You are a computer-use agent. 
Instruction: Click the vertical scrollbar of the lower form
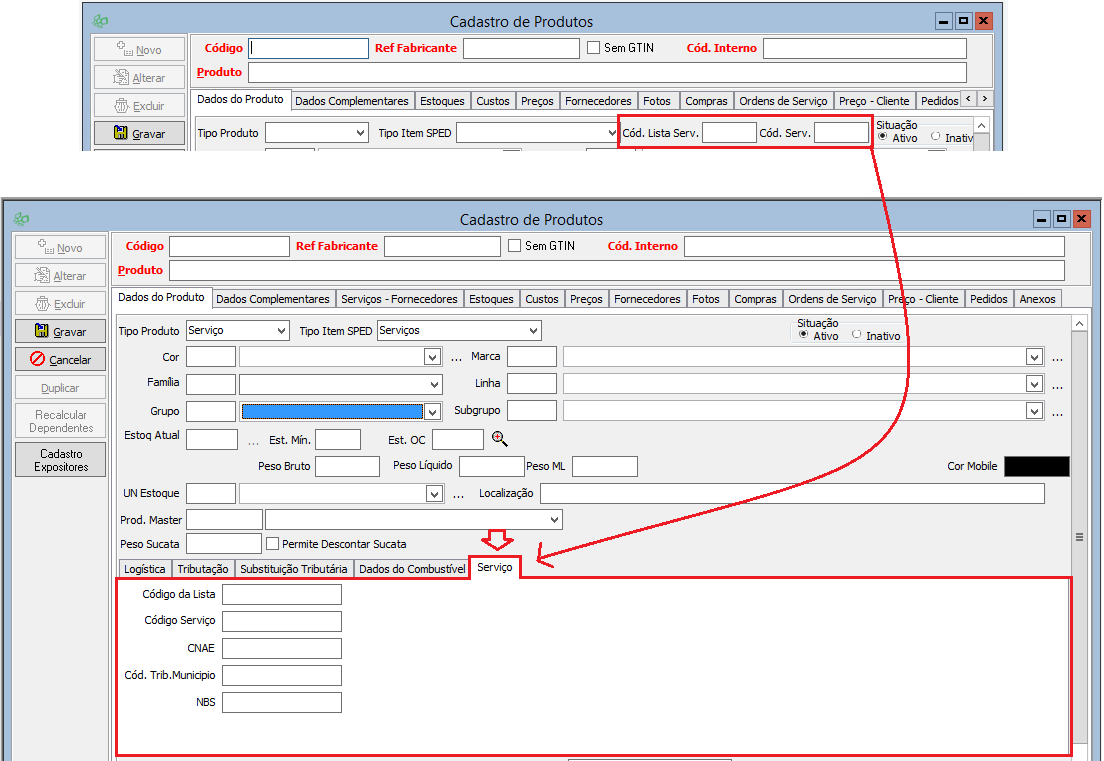tap(1079, 537)
